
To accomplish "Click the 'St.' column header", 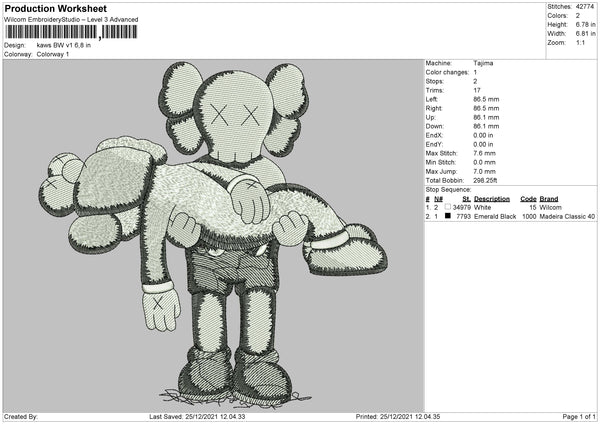I will pos(466,199).
